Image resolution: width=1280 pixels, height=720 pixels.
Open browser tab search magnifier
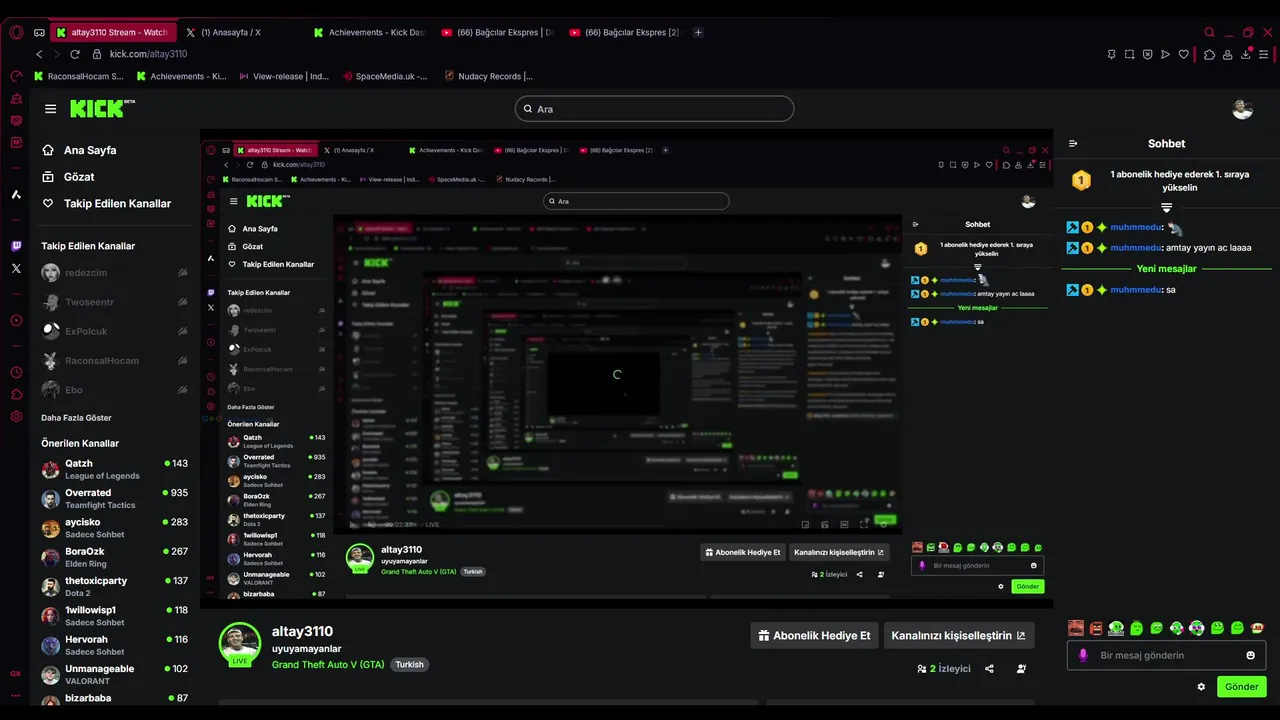tap(1210, 32)
